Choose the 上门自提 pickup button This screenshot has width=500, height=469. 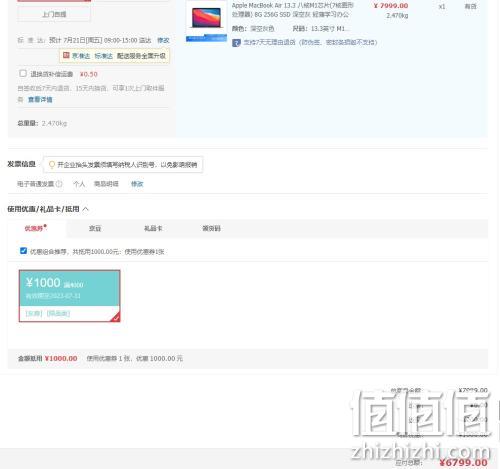(x=54, y=14)
